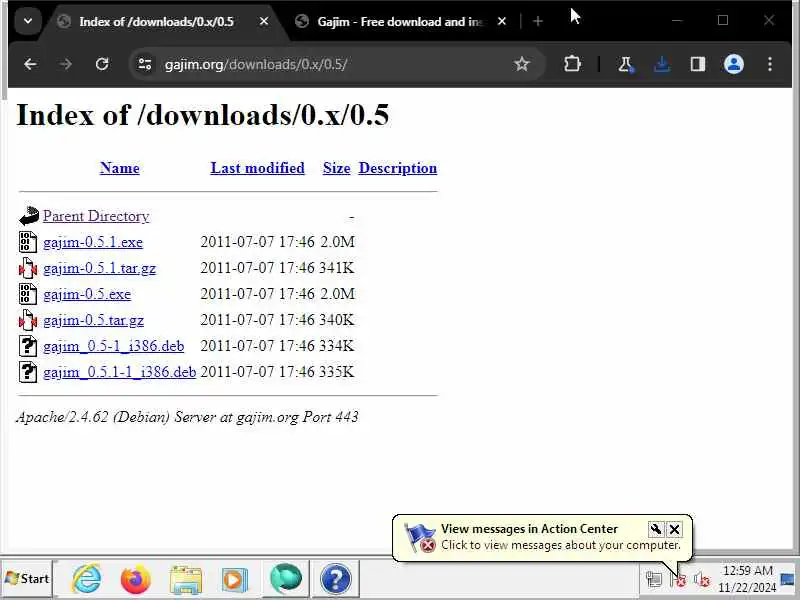Open Windows Start menu
Image resolution: width=800 pixels, height=600 pixels.
[x=27, y=579]
